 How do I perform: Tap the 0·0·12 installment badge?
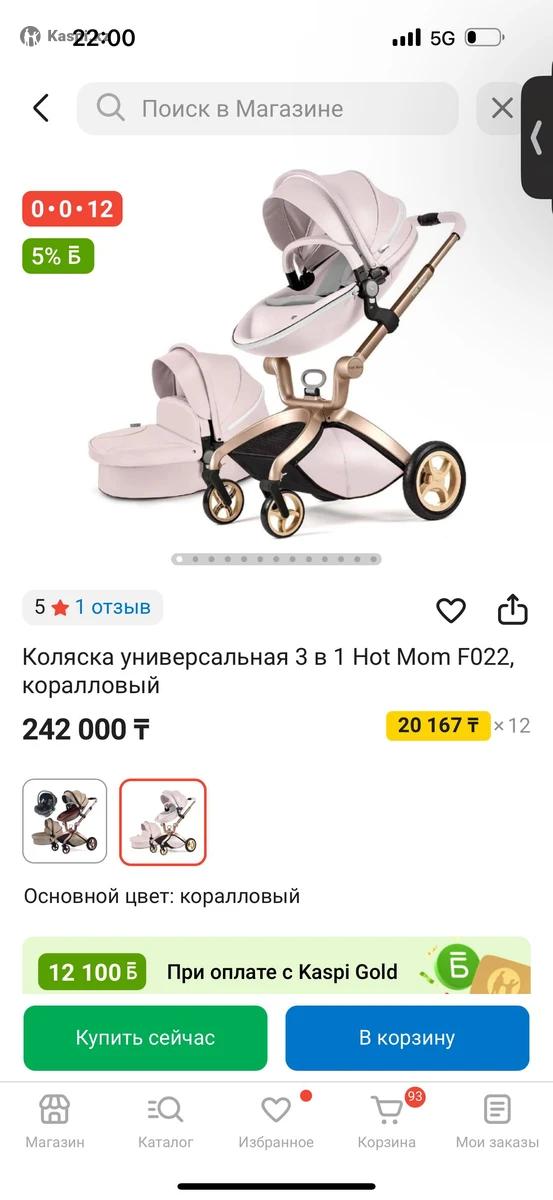72,209
